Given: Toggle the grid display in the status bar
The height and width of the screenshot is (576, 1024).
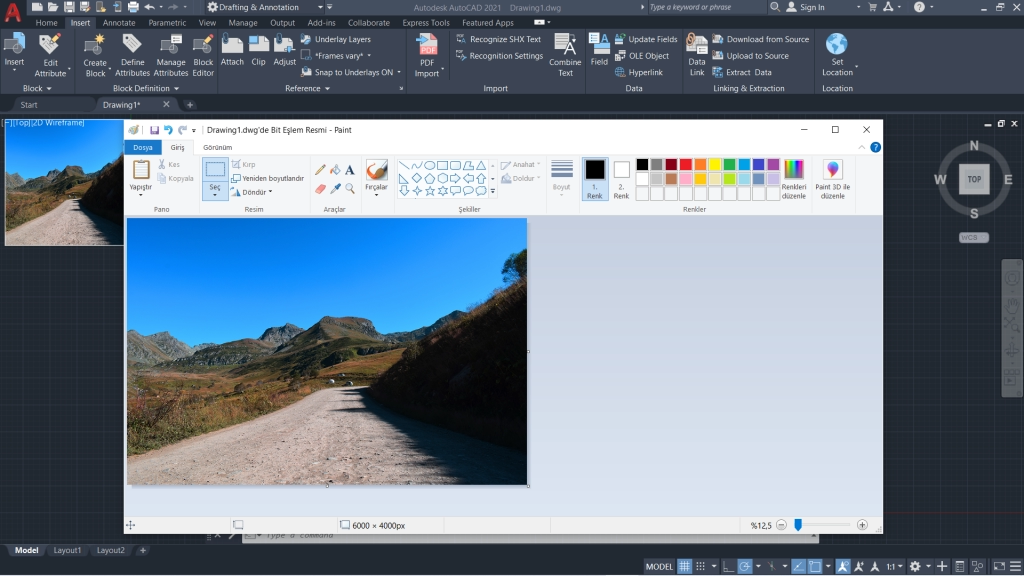Looking at the screenshot, I should [x=683, y=566].
